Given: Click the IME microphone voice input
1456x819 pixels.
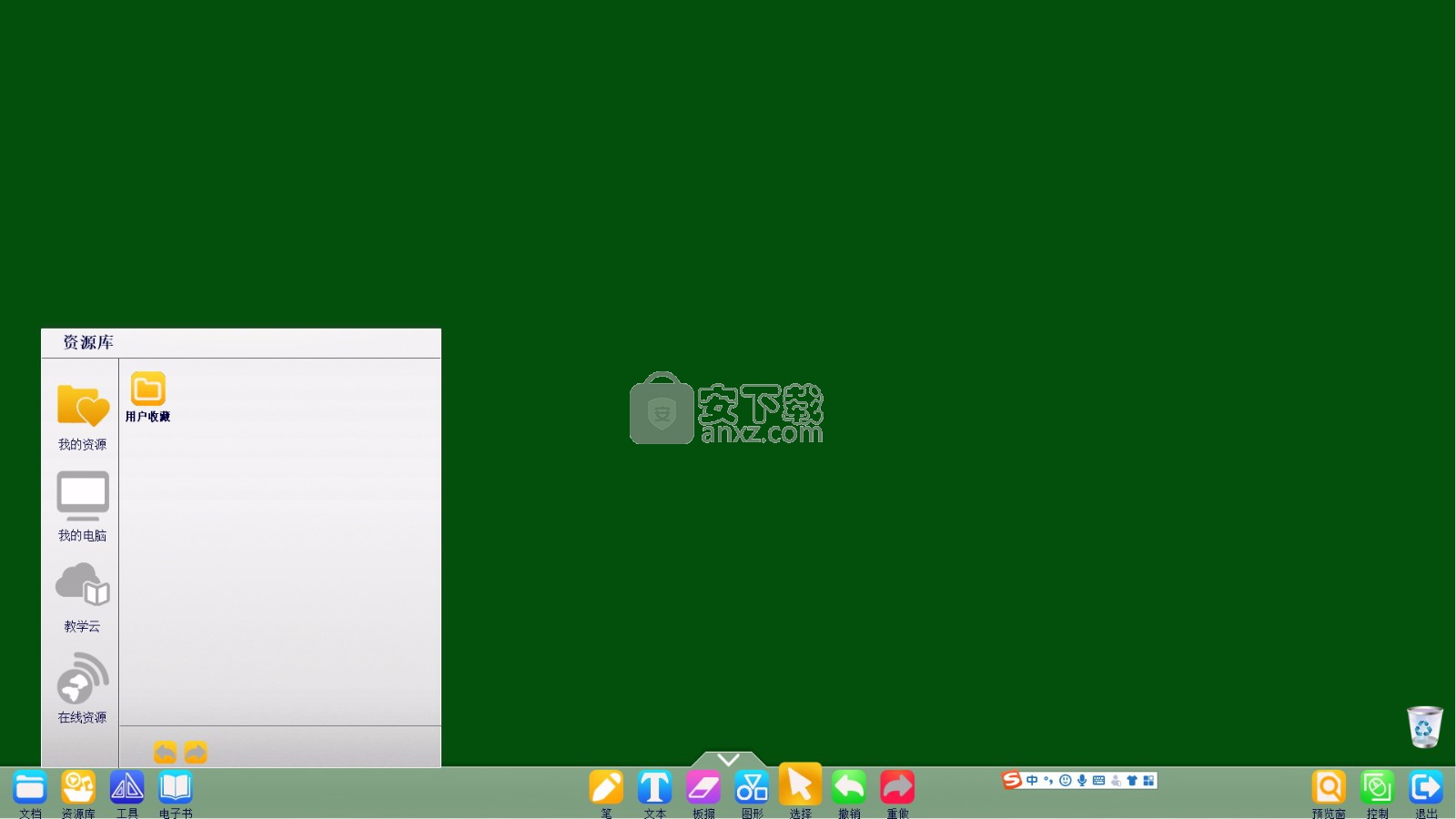Looking at the screenshot, I should pyautogui.click(x=1082, y=780).
